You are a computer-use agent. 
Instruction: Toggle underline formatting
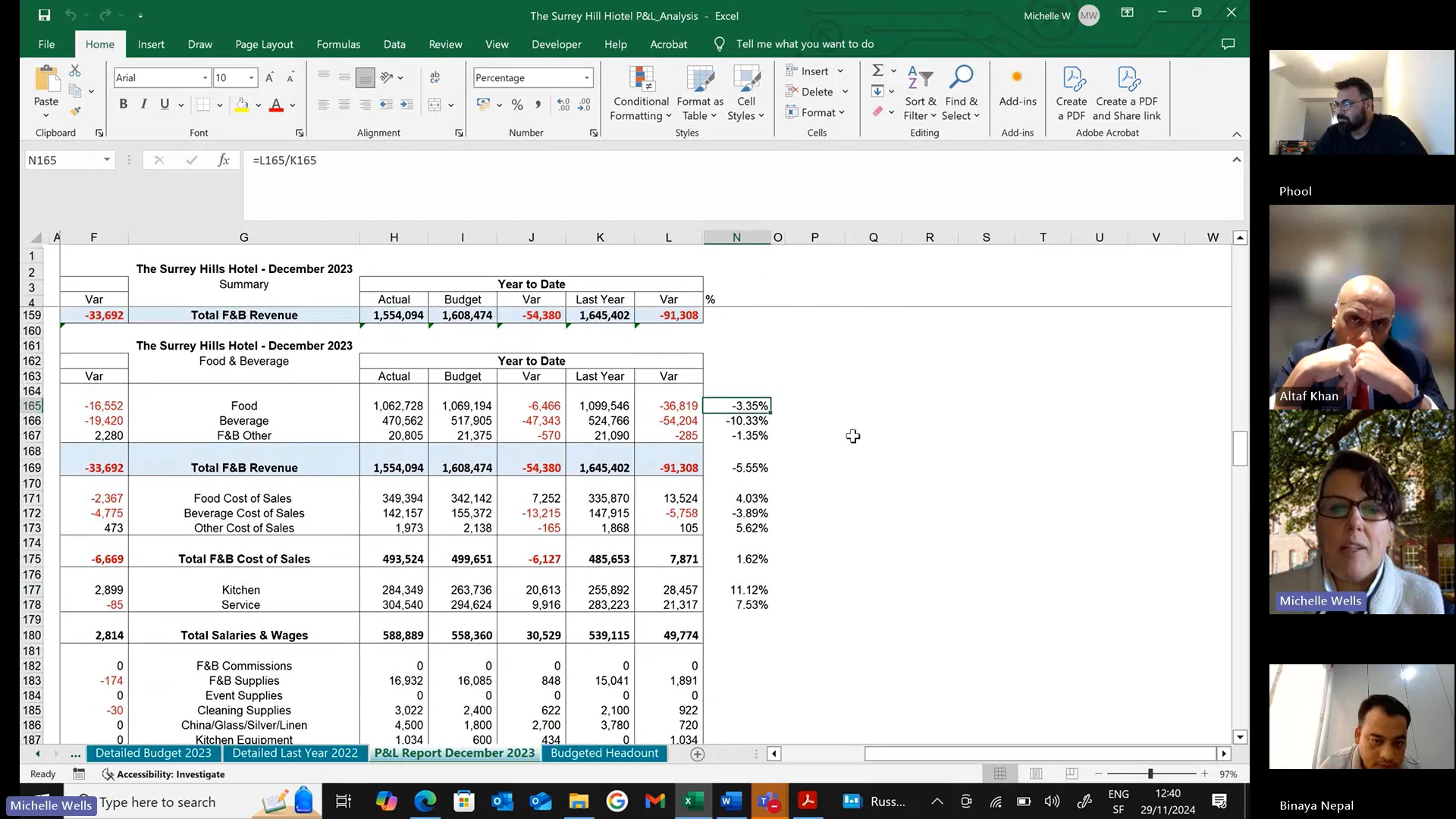(x=164, y=104)
